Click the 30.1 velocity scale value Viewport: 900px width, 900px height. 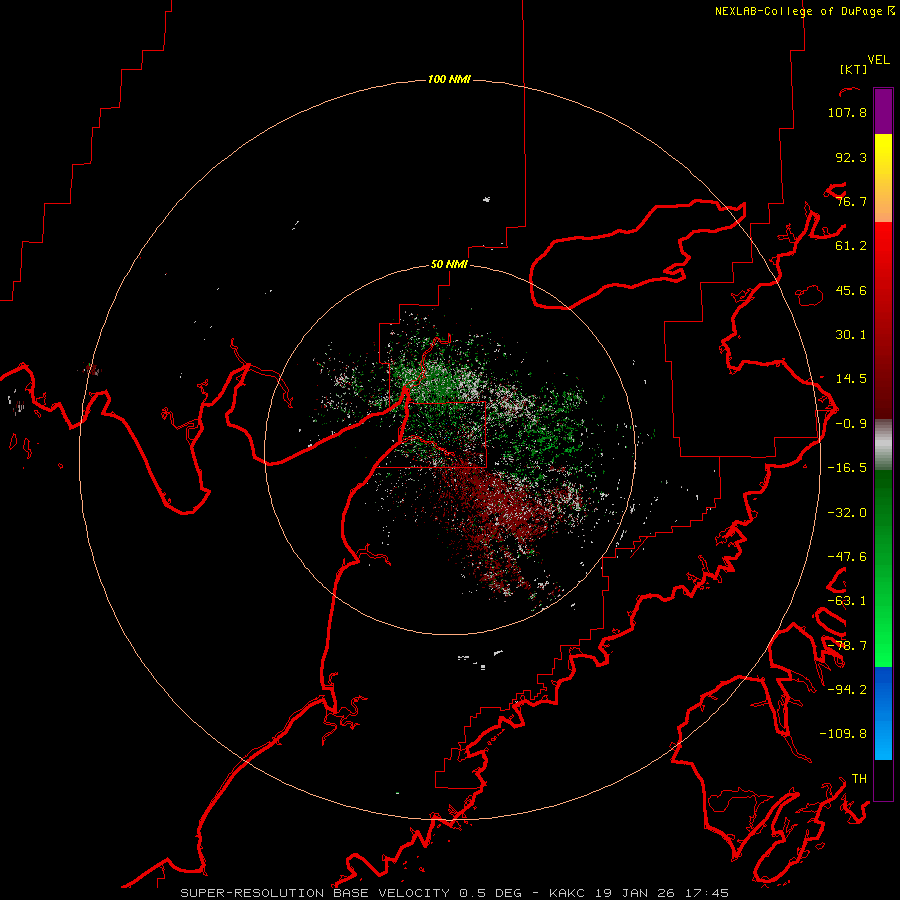(x=851, y=335)
